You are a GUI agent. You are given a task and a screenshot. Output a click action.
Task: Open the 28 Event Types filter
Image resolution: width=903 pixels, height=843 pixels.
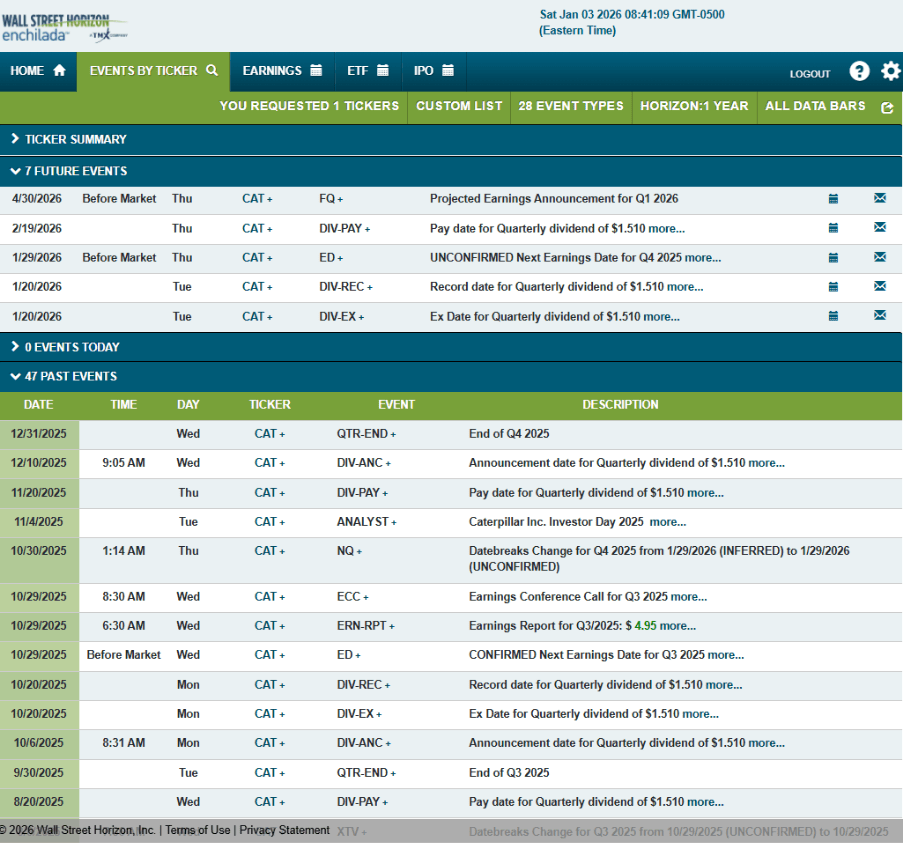[570, 106]
